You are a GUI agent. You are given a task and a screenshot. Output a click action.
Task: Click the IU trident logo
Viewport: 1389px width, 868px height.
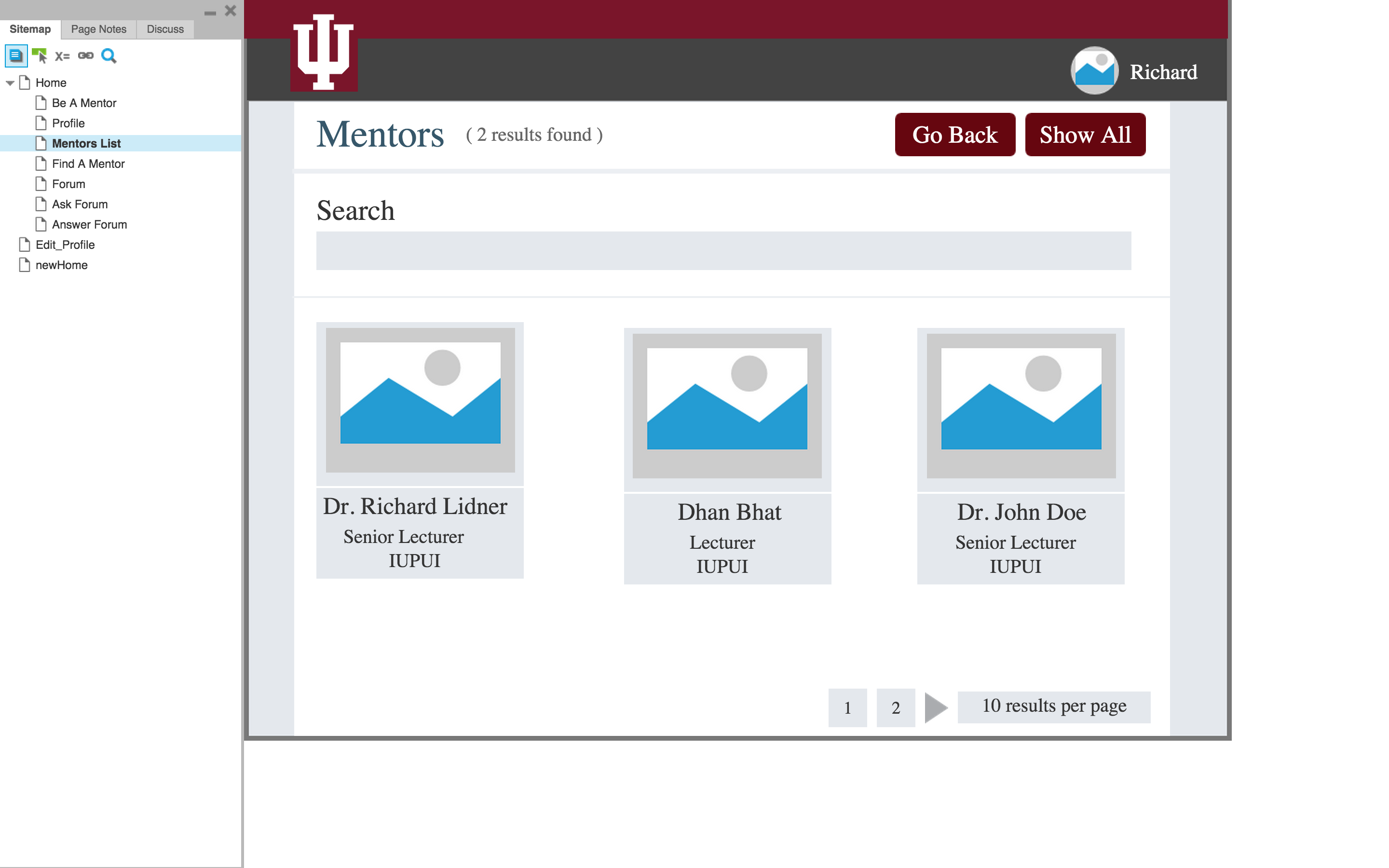(x=324, y=53)
